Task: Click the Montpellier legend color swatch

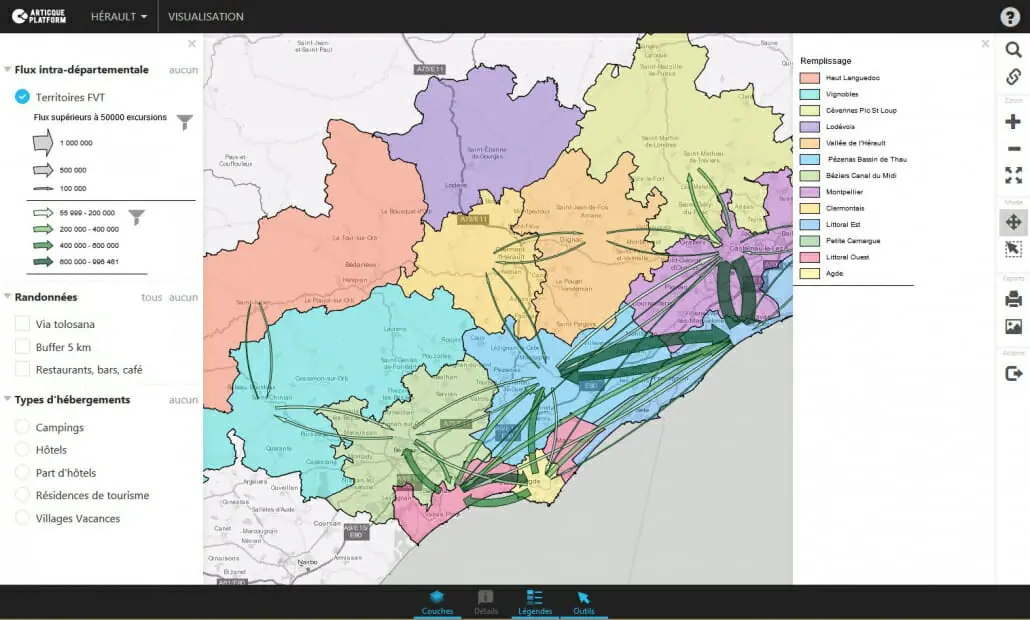Action: 810,192
